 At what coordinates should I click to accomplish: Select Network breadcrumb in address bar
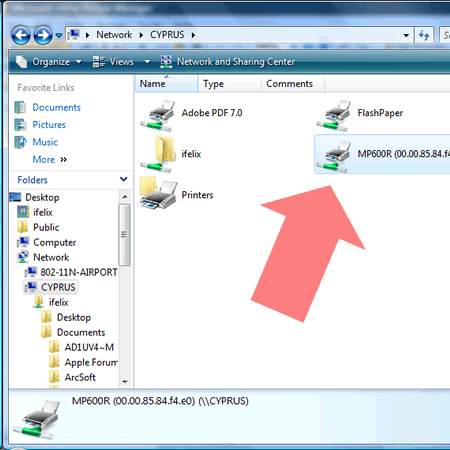click(114, 35)
